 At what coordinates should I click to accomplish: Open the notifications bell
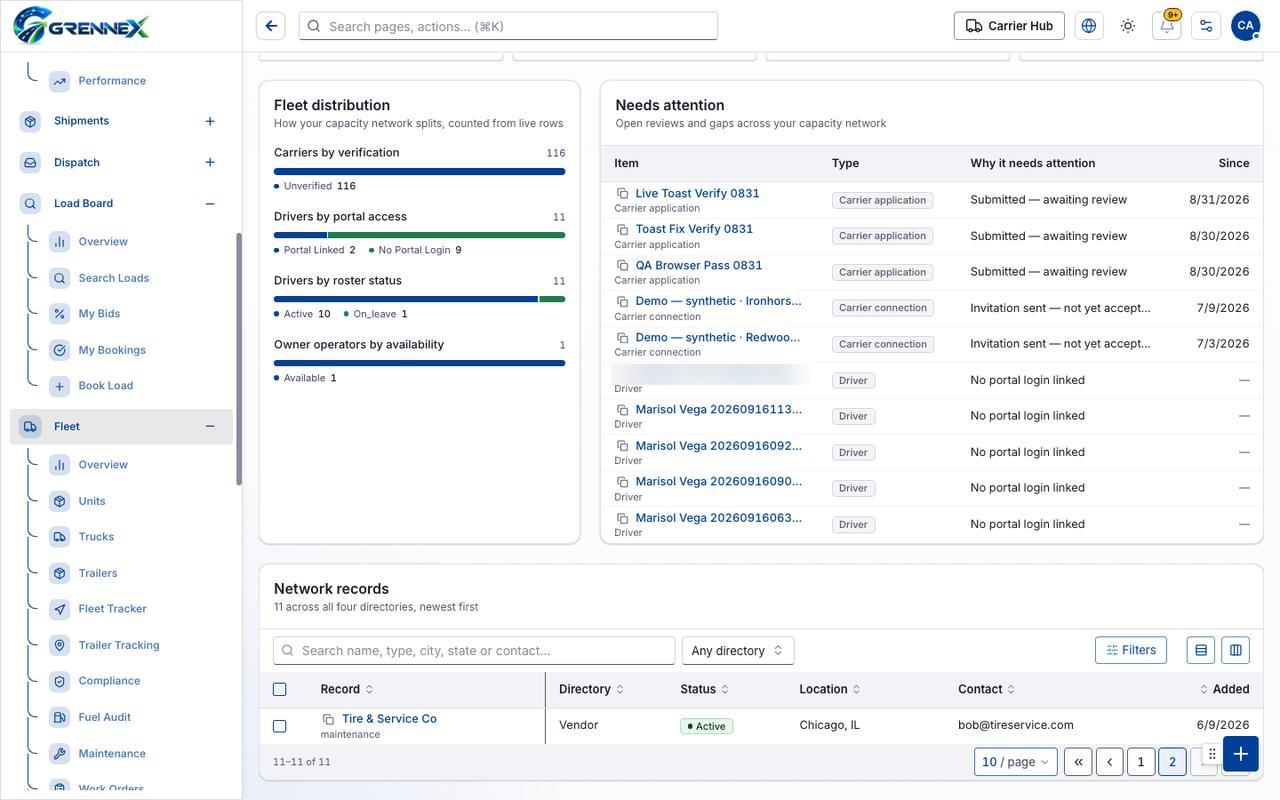[x=1167, y=26]
